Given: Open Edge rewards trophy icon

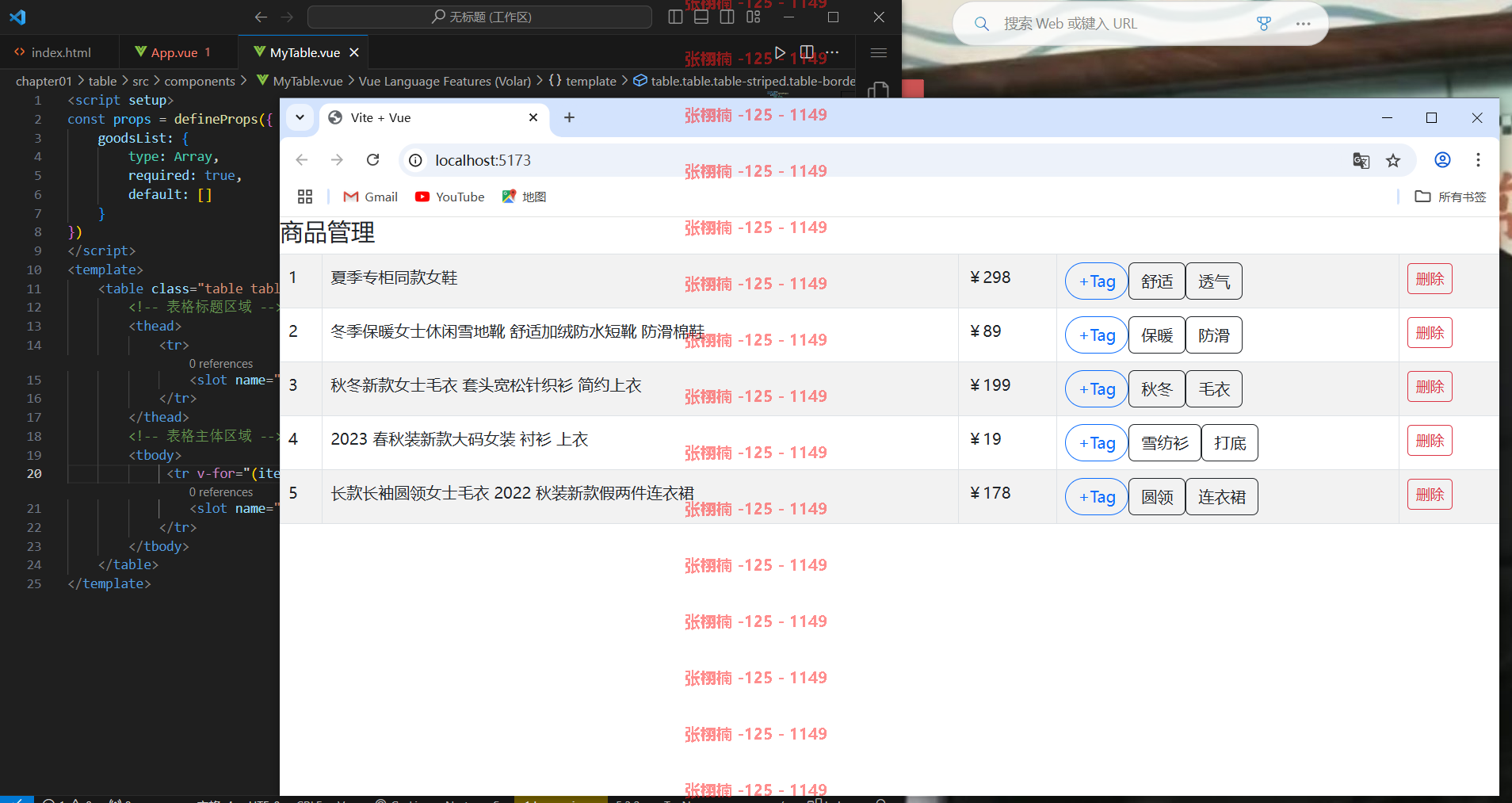Looking at the screenshot, I should (1264, 24).
